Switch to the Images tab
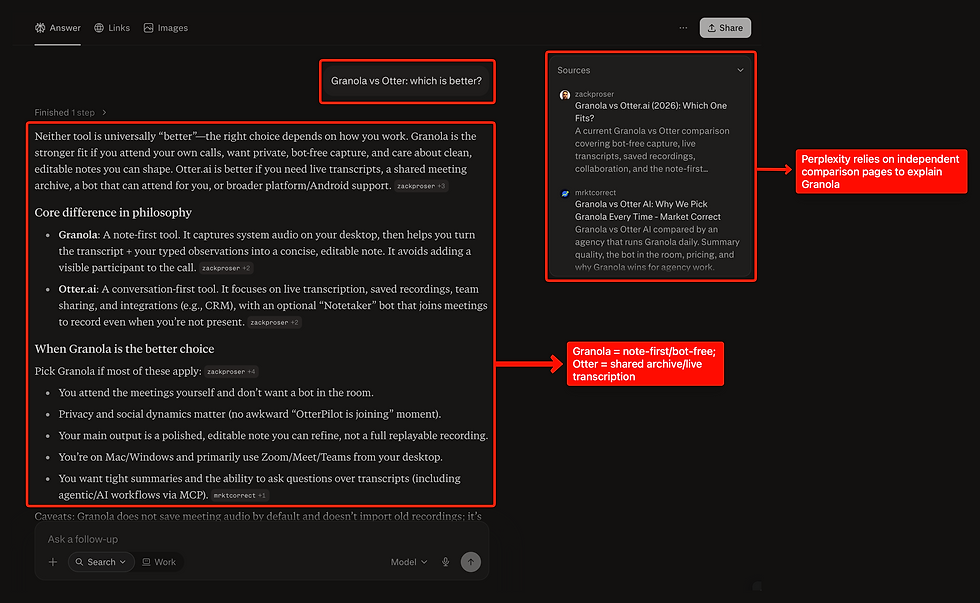This screenshot has height=603, width=980. pos(166,27)
